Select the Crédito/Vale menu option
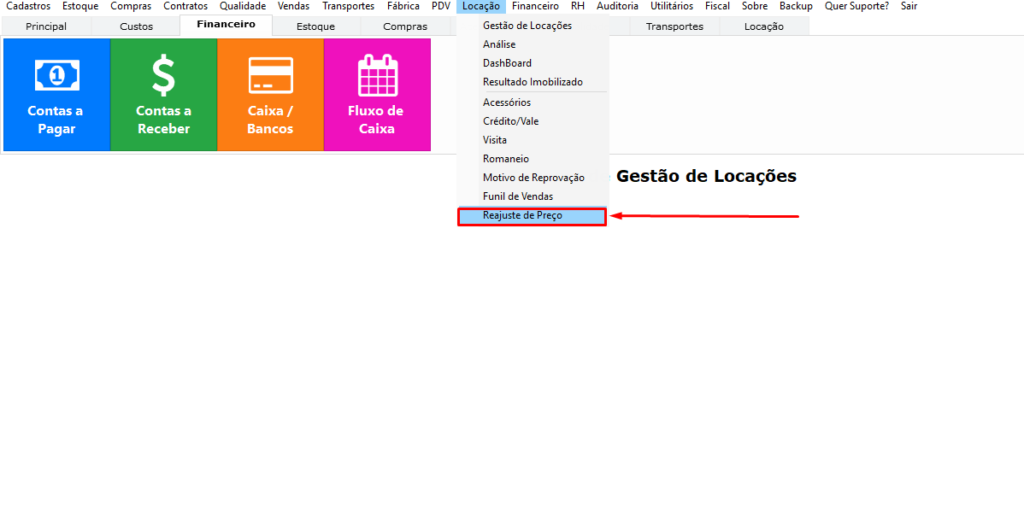This screenshot has width=1024, height=521. point(510,121)
